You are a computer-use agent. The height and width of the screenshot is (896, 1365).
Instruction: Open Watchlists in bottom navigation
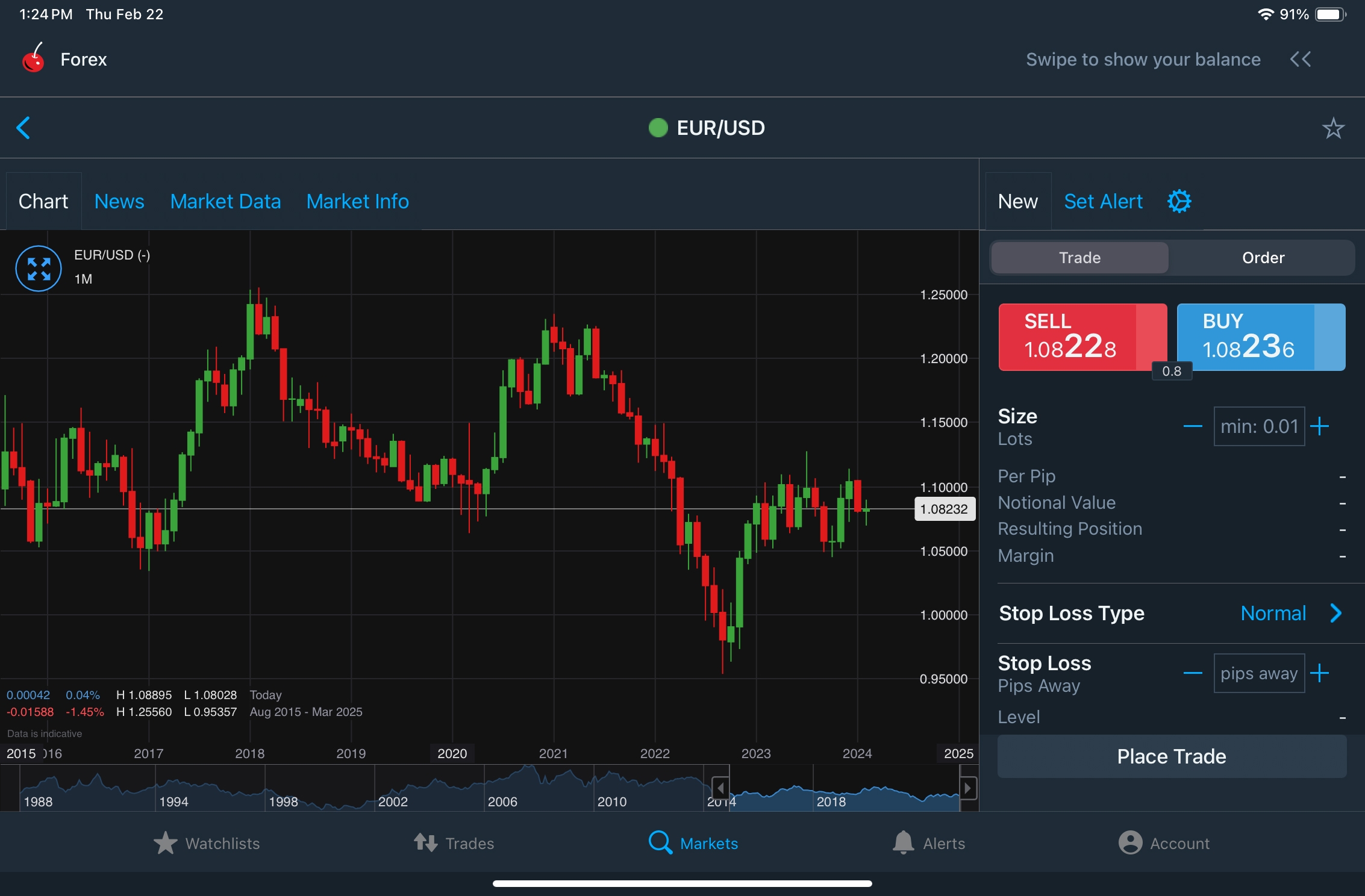(x=207, y=843)
